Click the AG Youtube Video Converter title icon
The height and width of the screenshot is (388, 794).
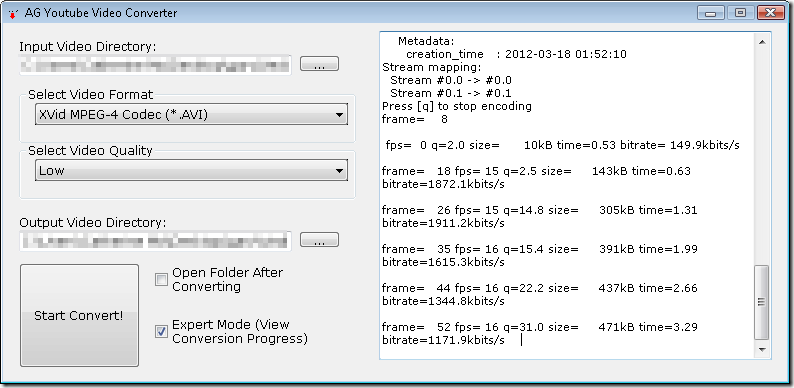click(13, 14)
